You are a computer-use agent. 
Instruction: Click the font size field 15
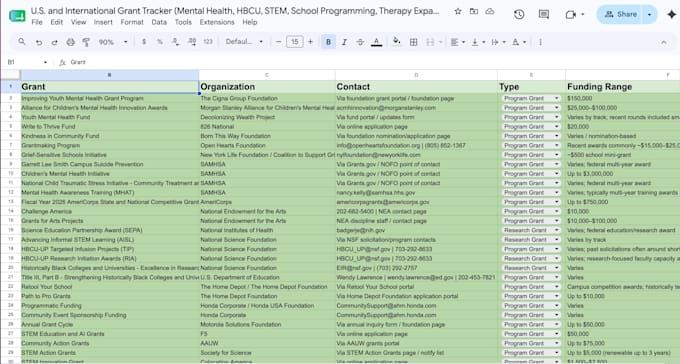point(294,42)
